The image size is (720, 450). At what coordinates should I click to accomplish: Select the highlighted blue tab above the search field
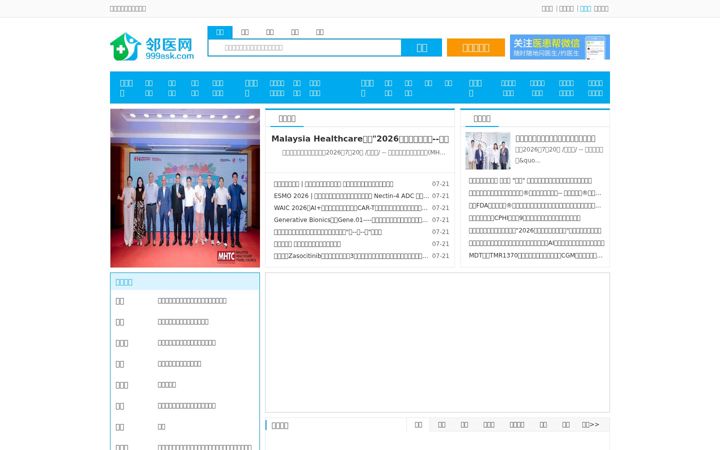click(x=220, y=32)
